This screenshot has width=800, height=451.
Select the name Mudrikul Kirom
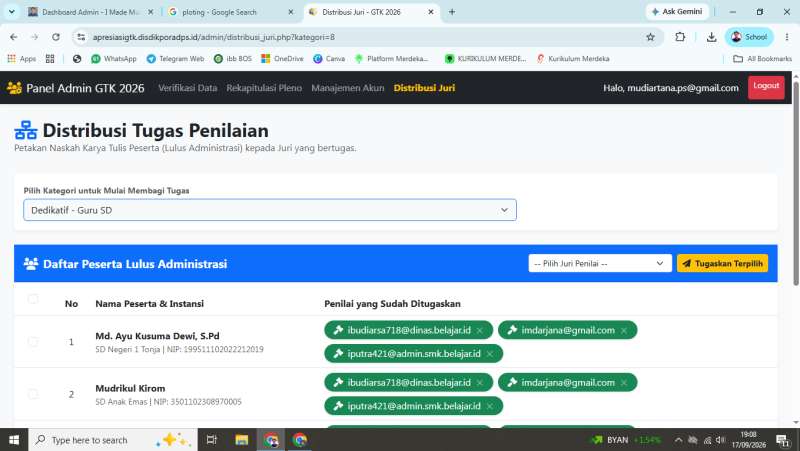click(x=130, y=388)
